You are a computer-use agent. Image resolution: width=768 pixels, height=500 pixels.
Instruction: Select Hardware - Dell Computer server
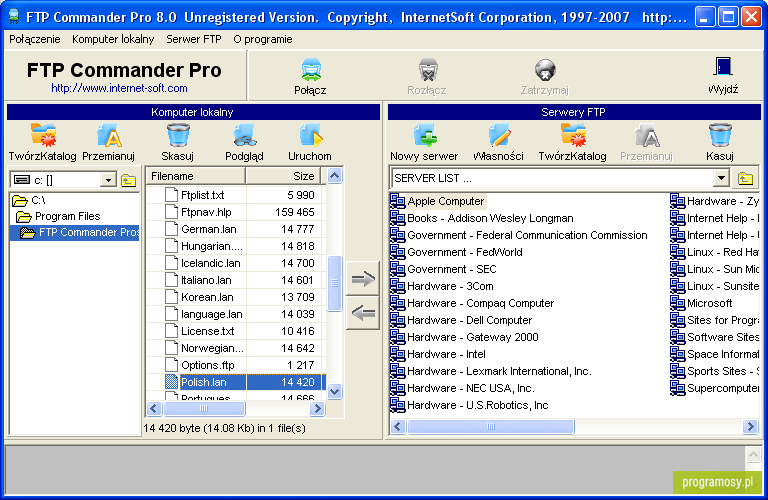point(461,320)
